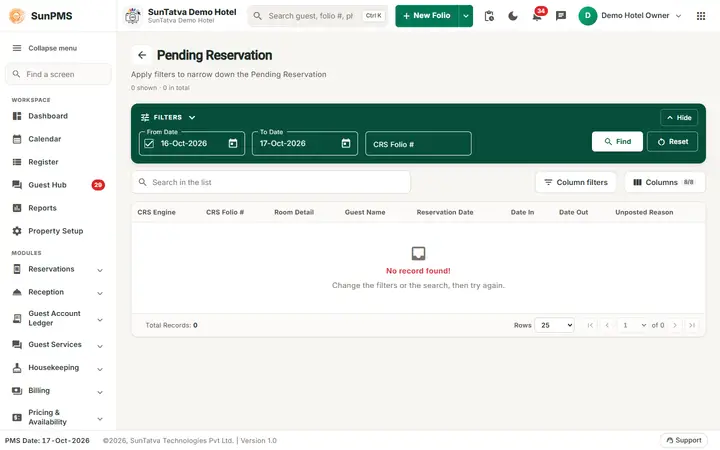Open the clipboard clock icon in header
This screenshot has width=720, height=450.
click(x=489, y=16)
